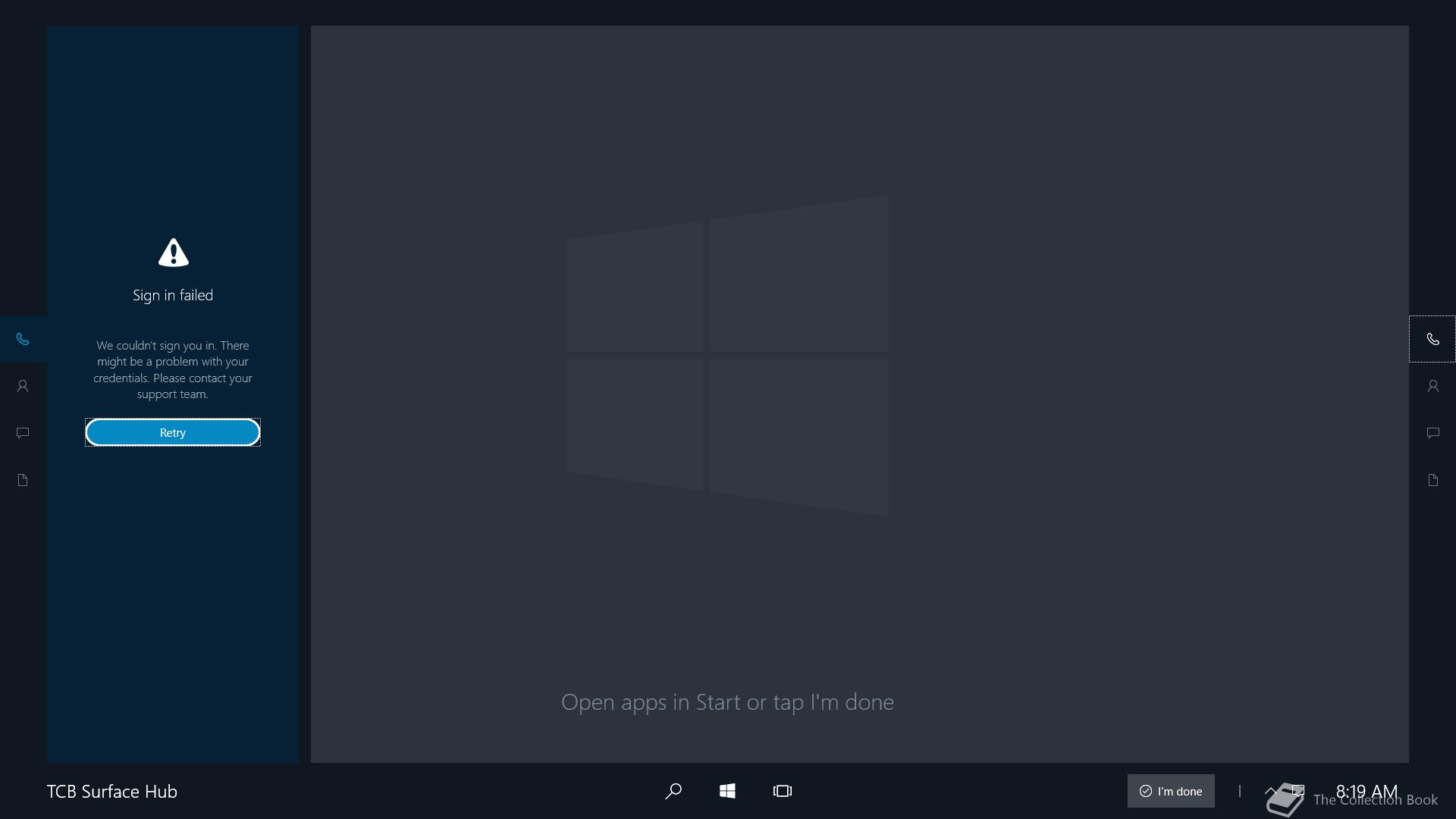Open the Action Center notifications icon
Screen dimensions: 1456x819
pos(1298,791)
